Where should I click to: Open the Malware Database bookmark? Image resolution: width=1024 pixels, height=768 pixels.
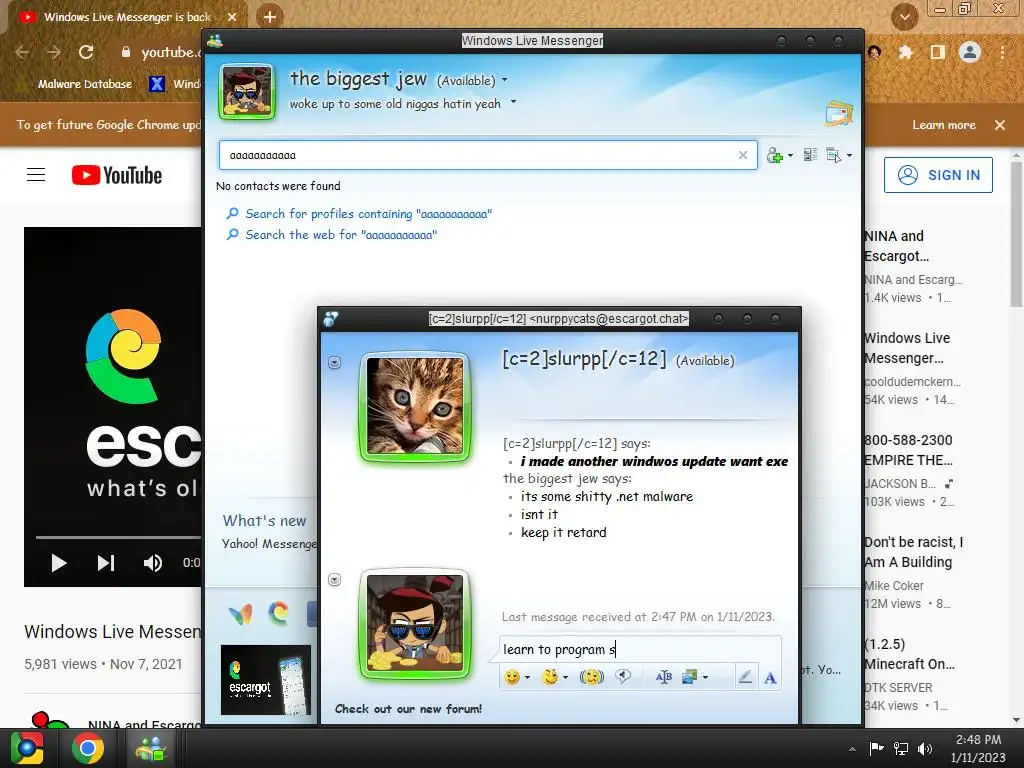[77, 84]
